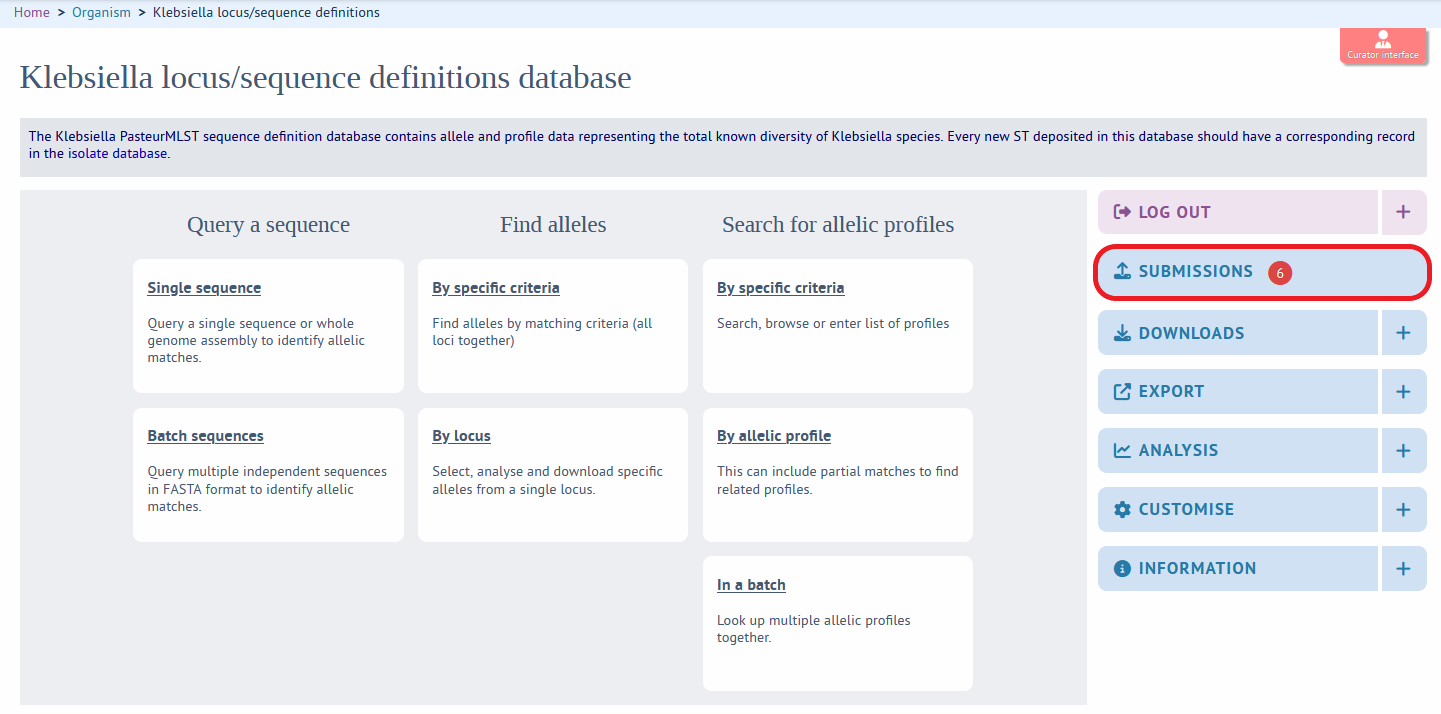Click the Customise gear icon

(x=1122, y=509)
